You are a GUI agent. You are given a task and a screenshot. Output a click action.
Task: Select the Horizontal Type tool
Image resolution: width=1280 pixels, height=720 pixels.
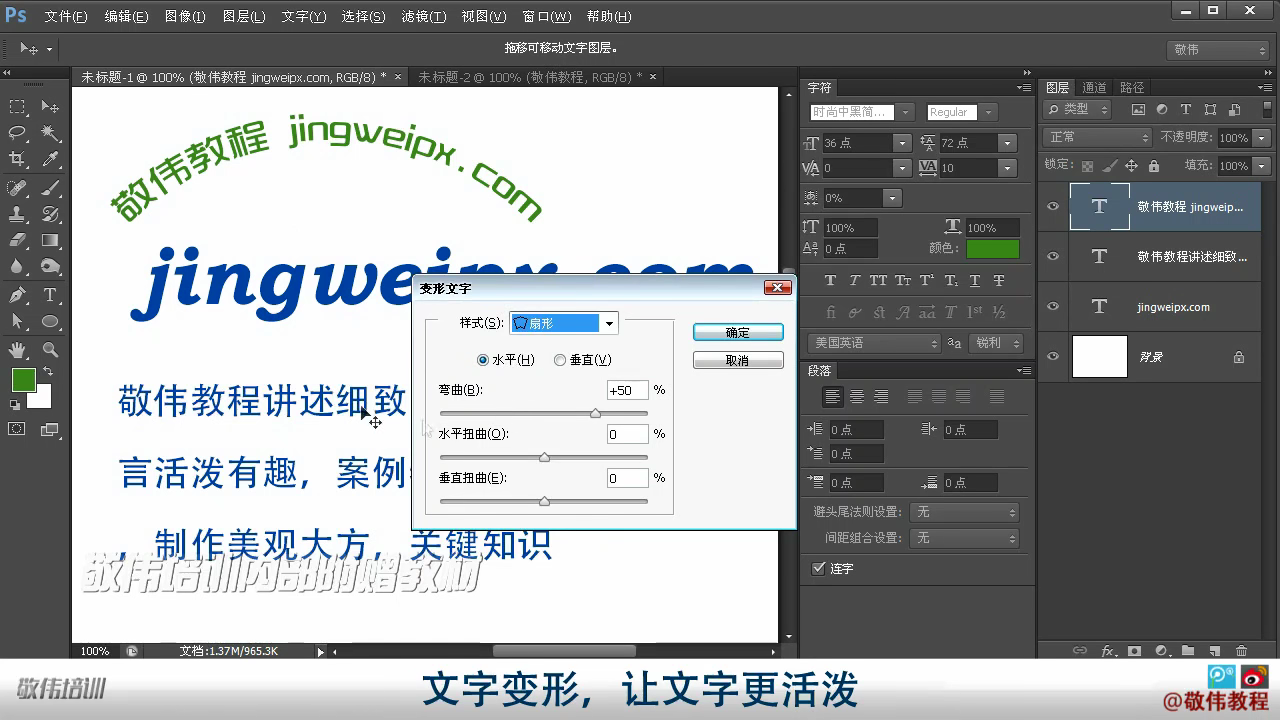coord(50,295)
